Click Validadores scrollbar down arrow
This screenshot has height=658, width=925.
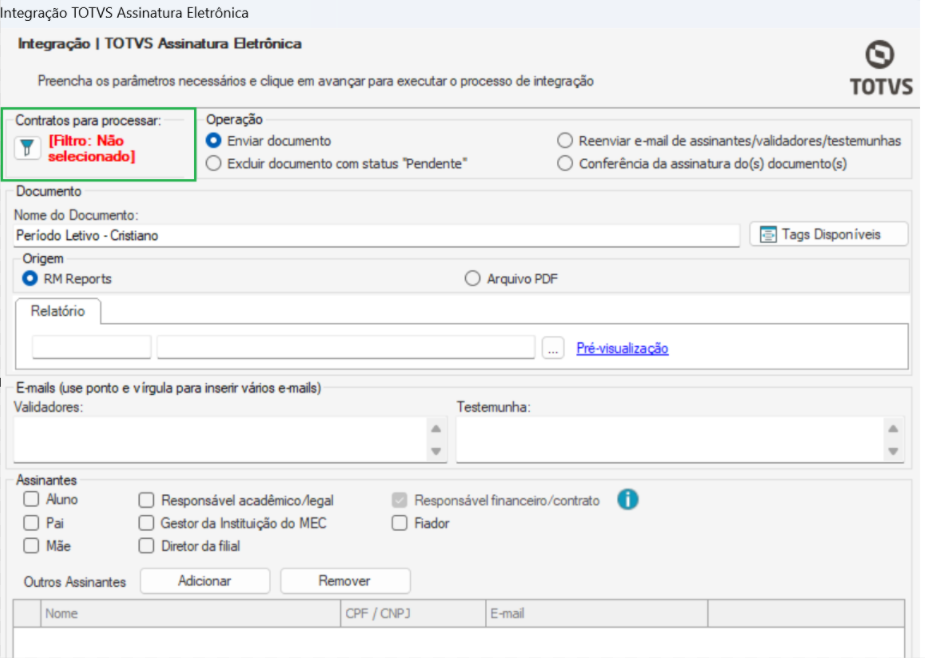[436, 451]
